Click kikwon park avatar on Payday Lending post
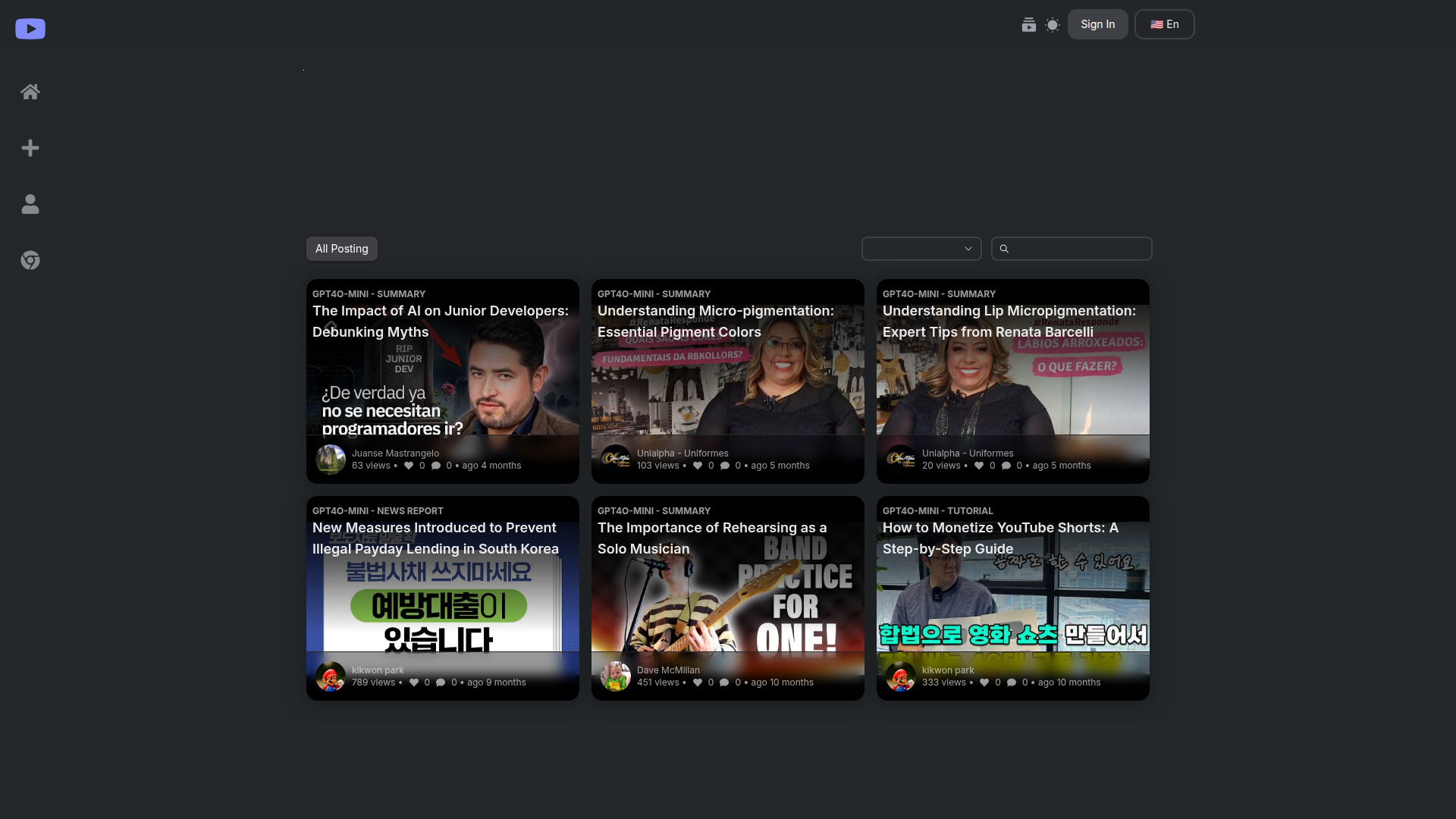Viewport: 1456px width, 819px height. coord(331,676)
